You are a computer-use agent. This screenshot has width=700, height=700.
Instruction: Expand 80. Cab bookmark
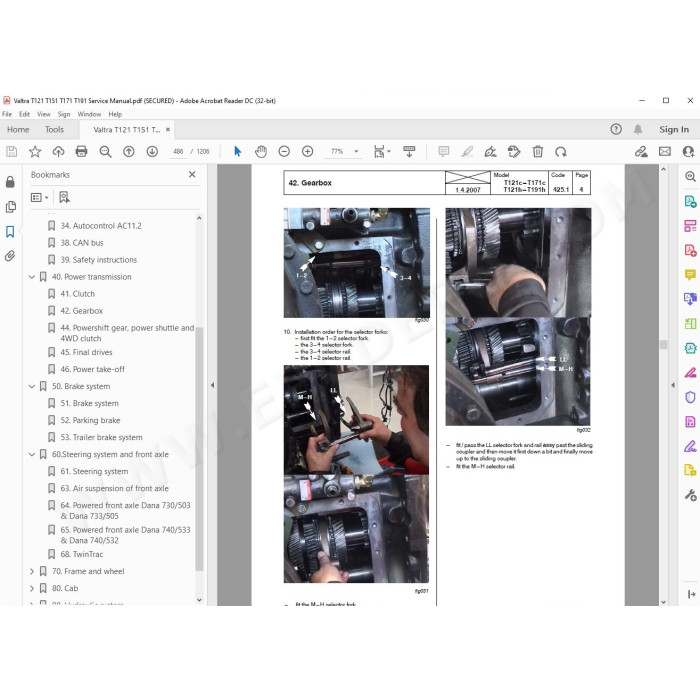(x=32, y=588)
